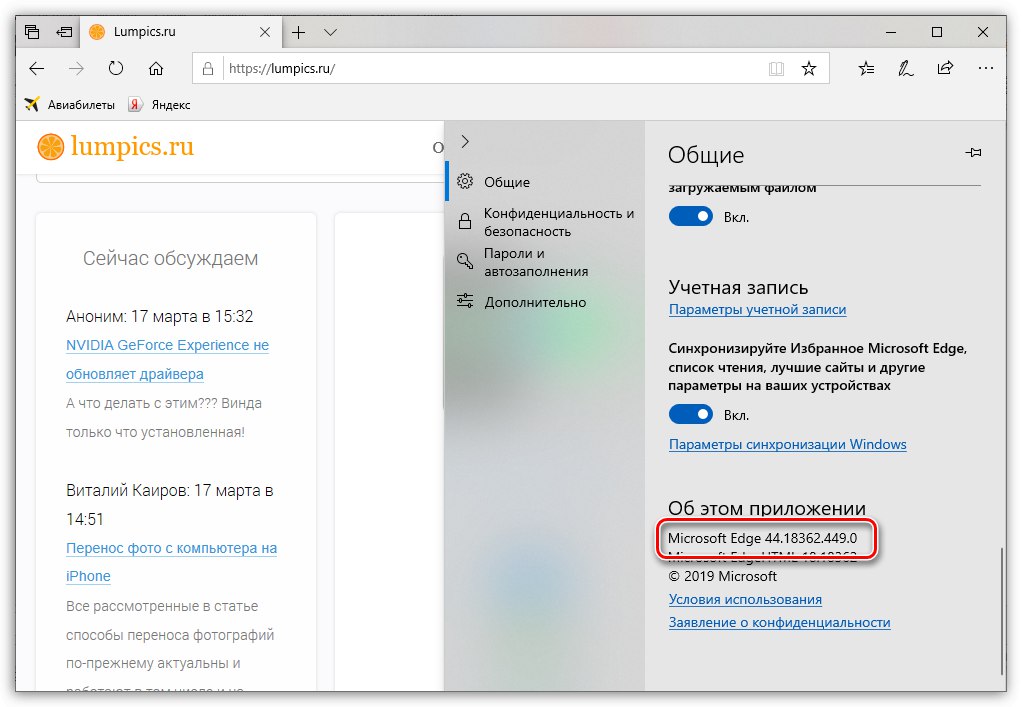This screenshot has width=1022, height=707.
Task: Collapse the settings sidebar chevron
Action: [465, 141]
